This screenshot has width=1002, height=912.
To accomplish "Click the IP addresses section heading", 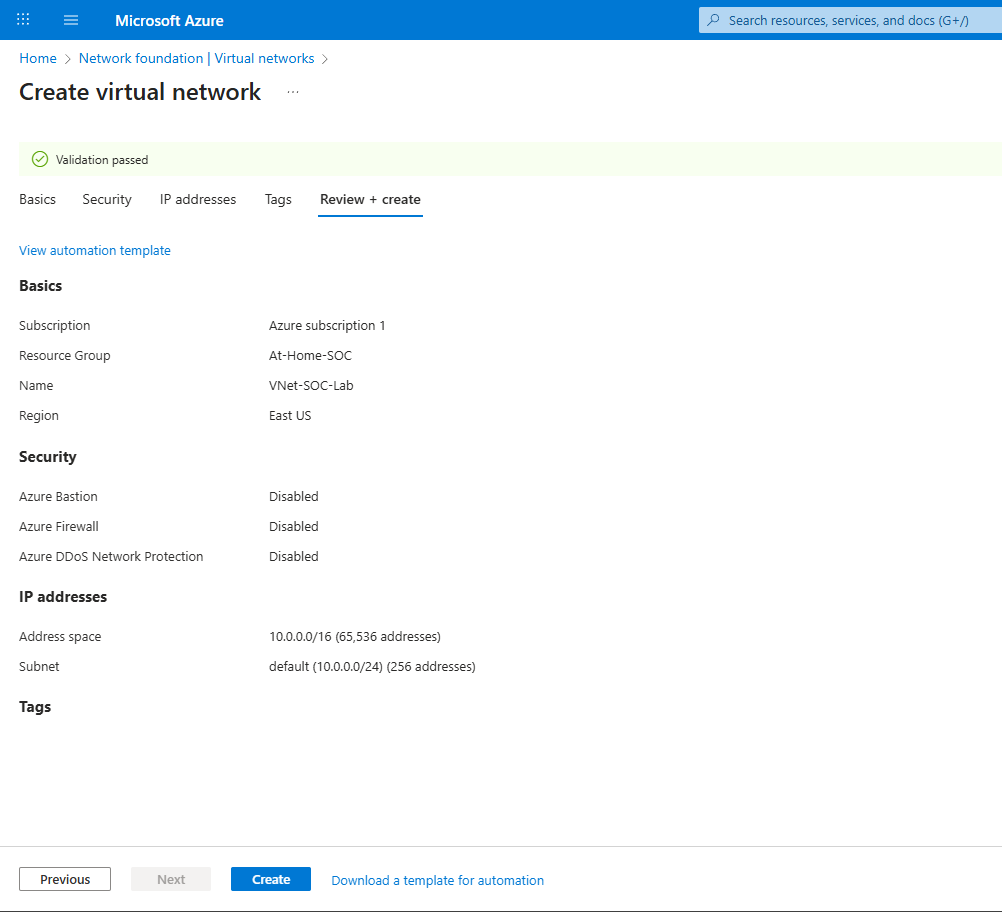I will (x=63, y=597).
